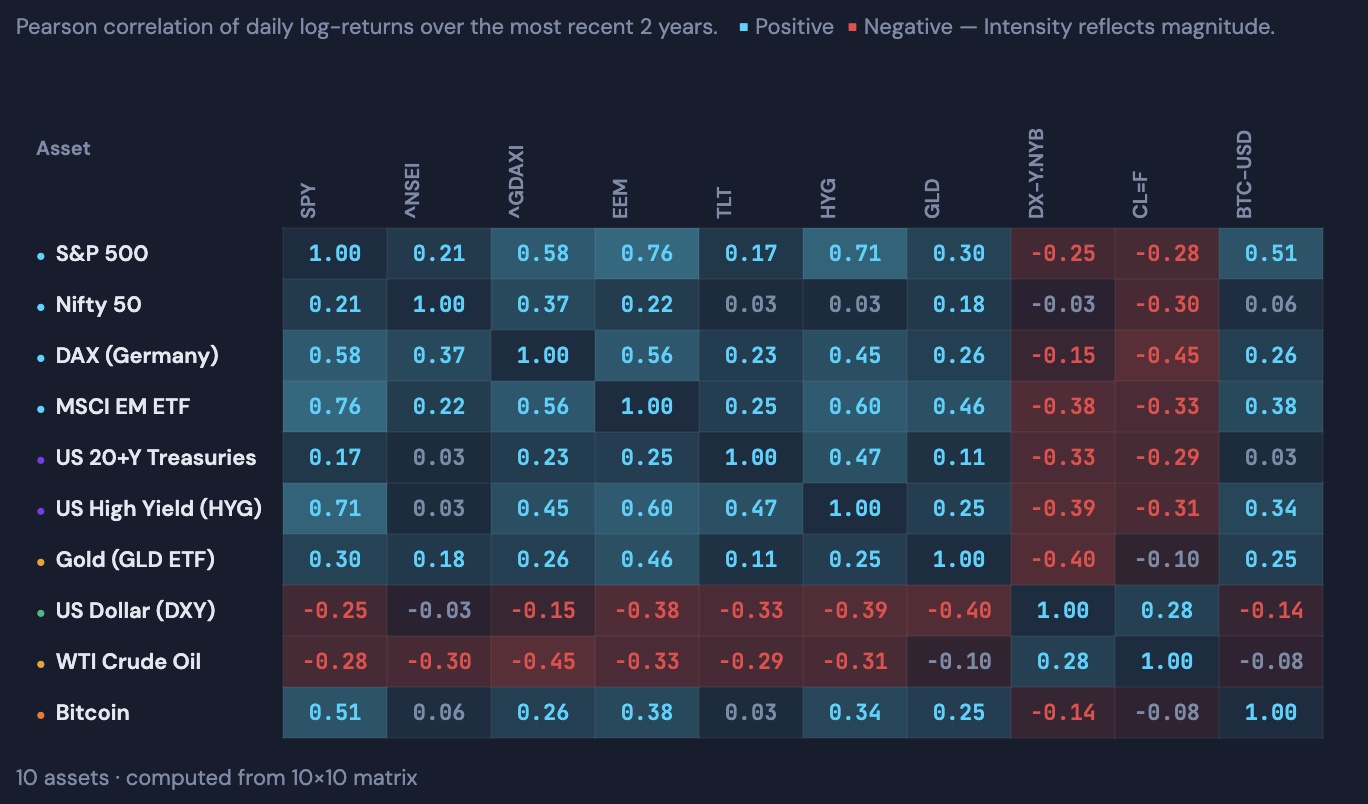The width and height of the screenshot is (1368, 804).
Task: Select the EEM column header
Action: pyautogui.click(x=620, y=199)
